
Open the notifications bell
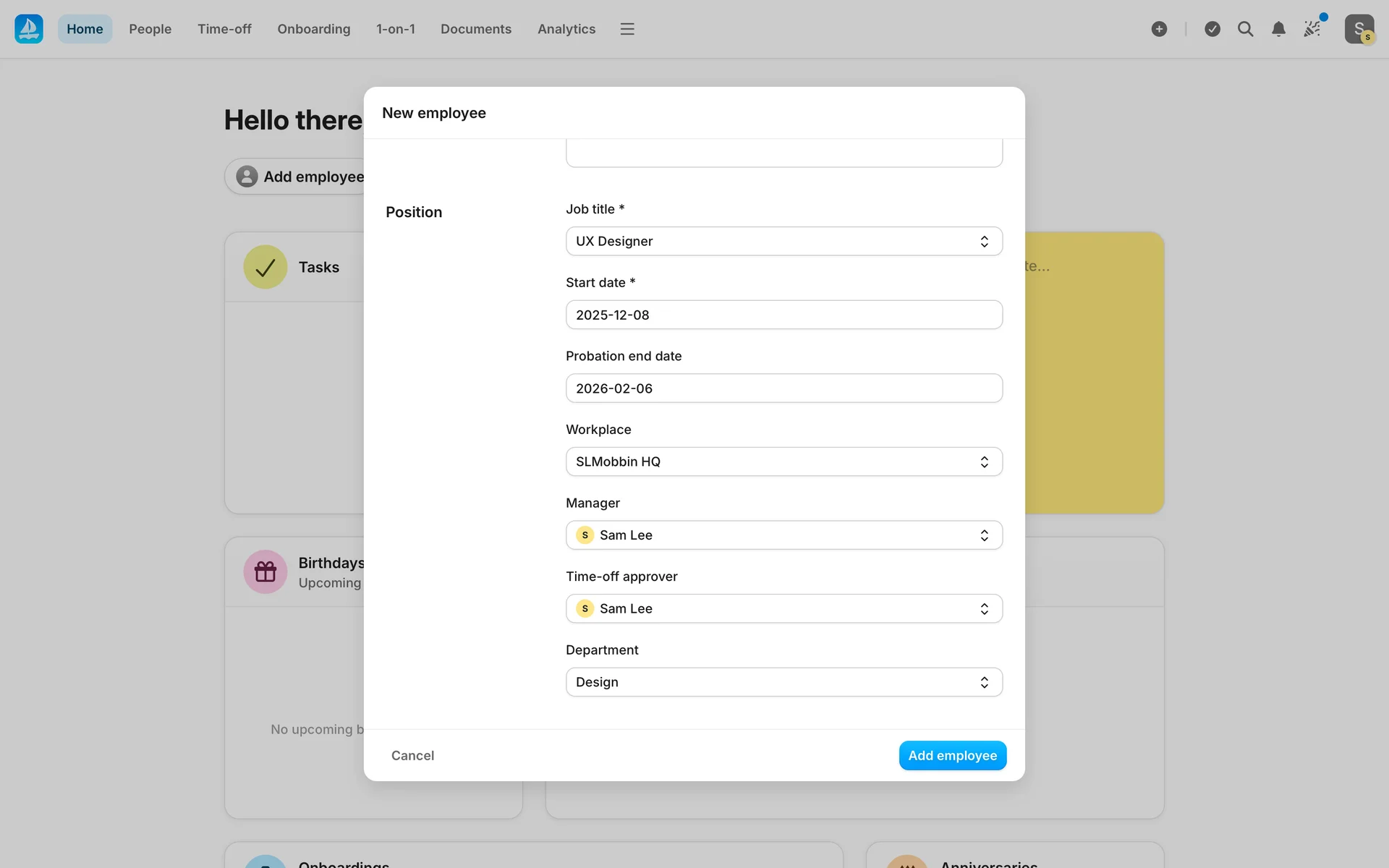point(1278,29)
